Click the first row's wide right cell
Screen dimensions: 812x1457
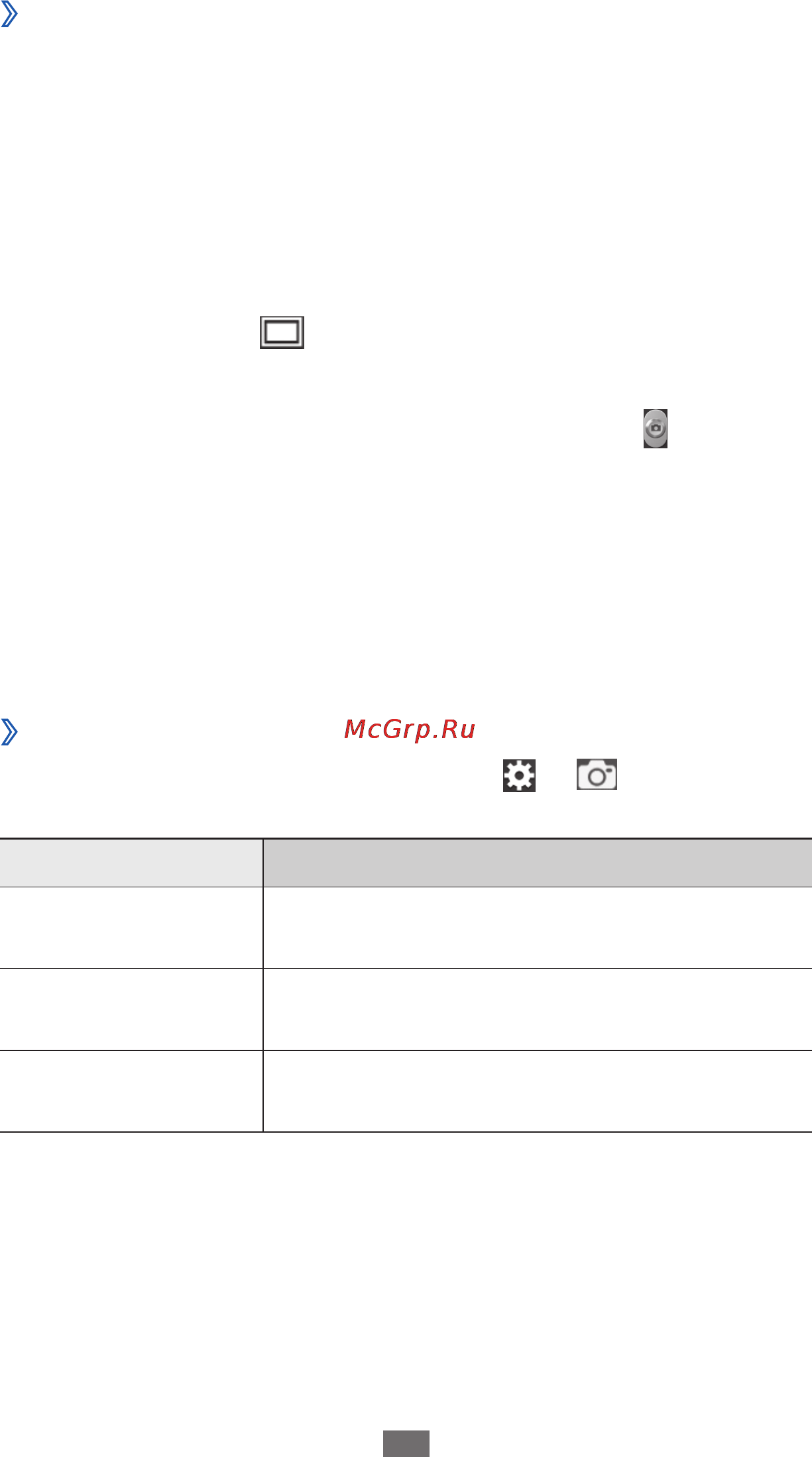(x=538, y=928)
